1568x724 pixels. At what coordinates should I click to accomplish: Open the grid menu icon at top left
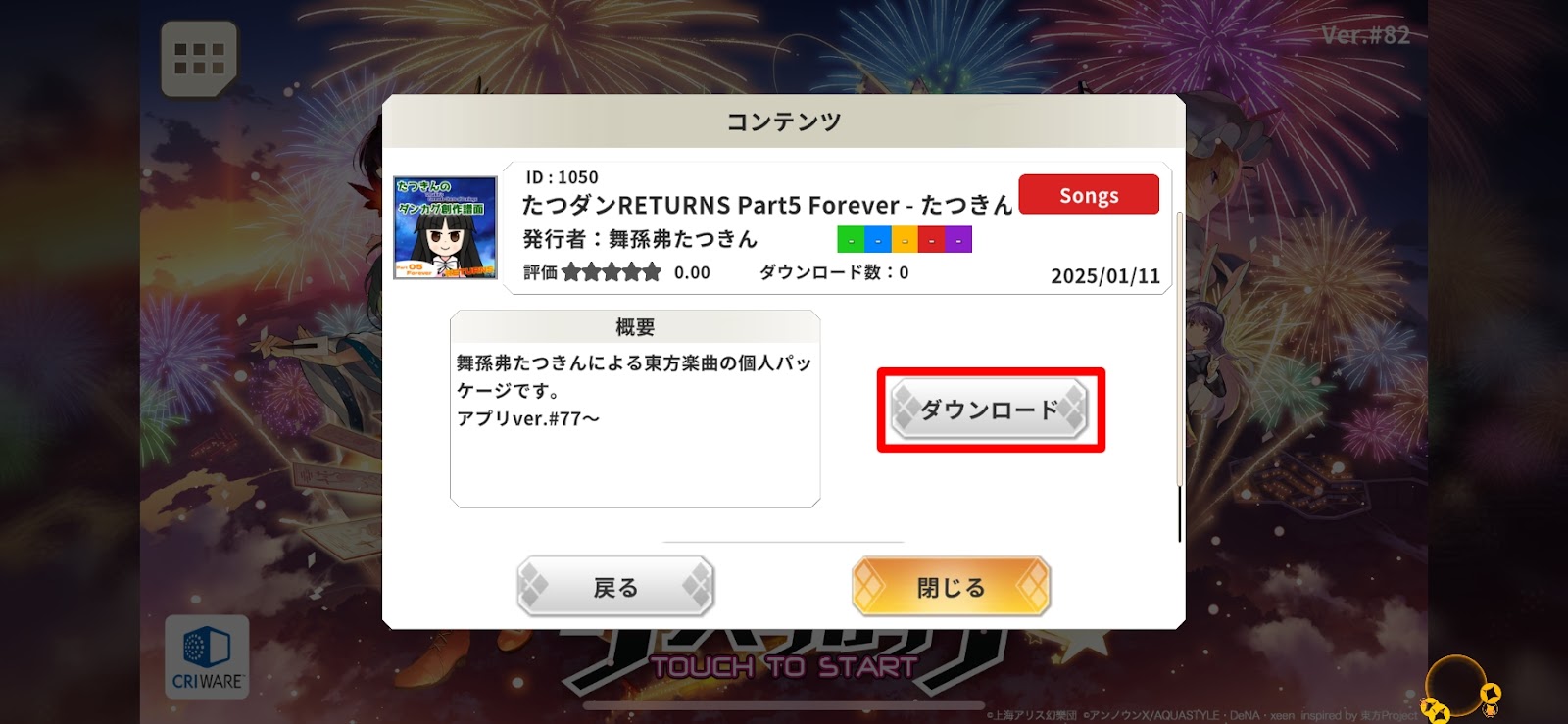pyautogui.click(x=199, y=59)
